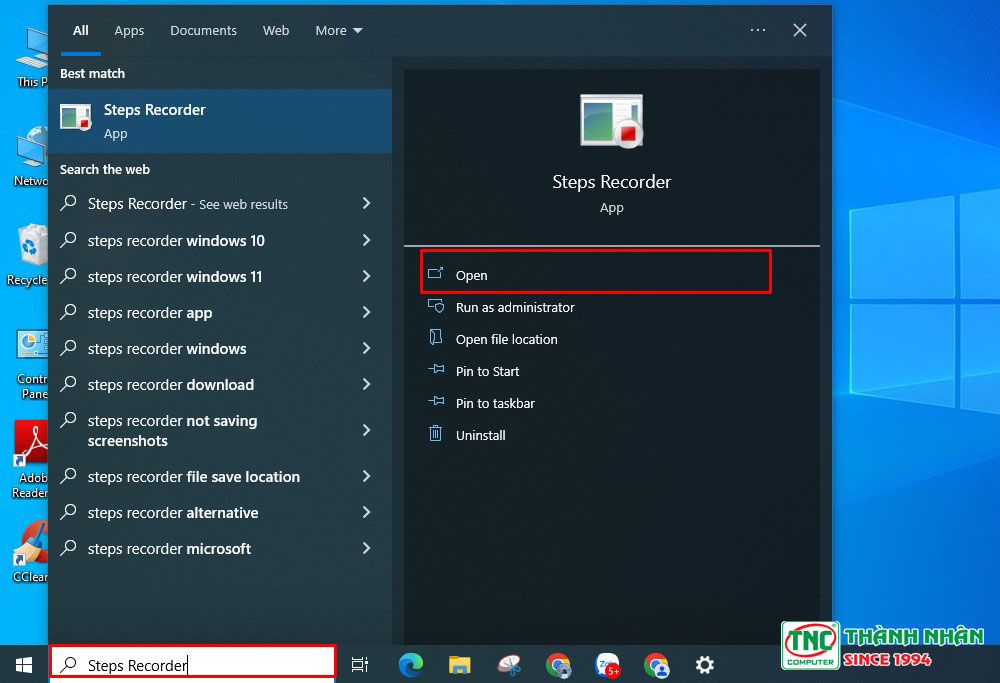Select Control Panel desktop icon
1000x683 pixels.
point(32,365)
